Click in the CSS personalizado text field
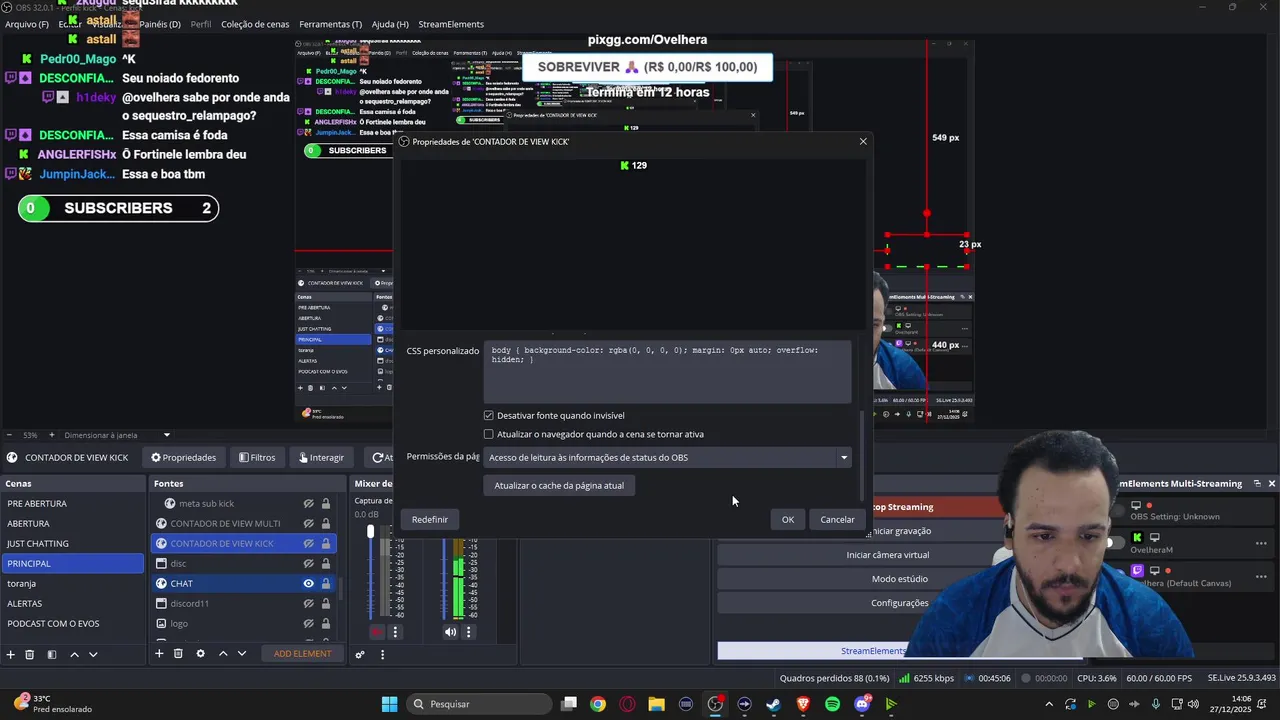The height and width of the screenshot is (720, 1280). coord(668,372)
